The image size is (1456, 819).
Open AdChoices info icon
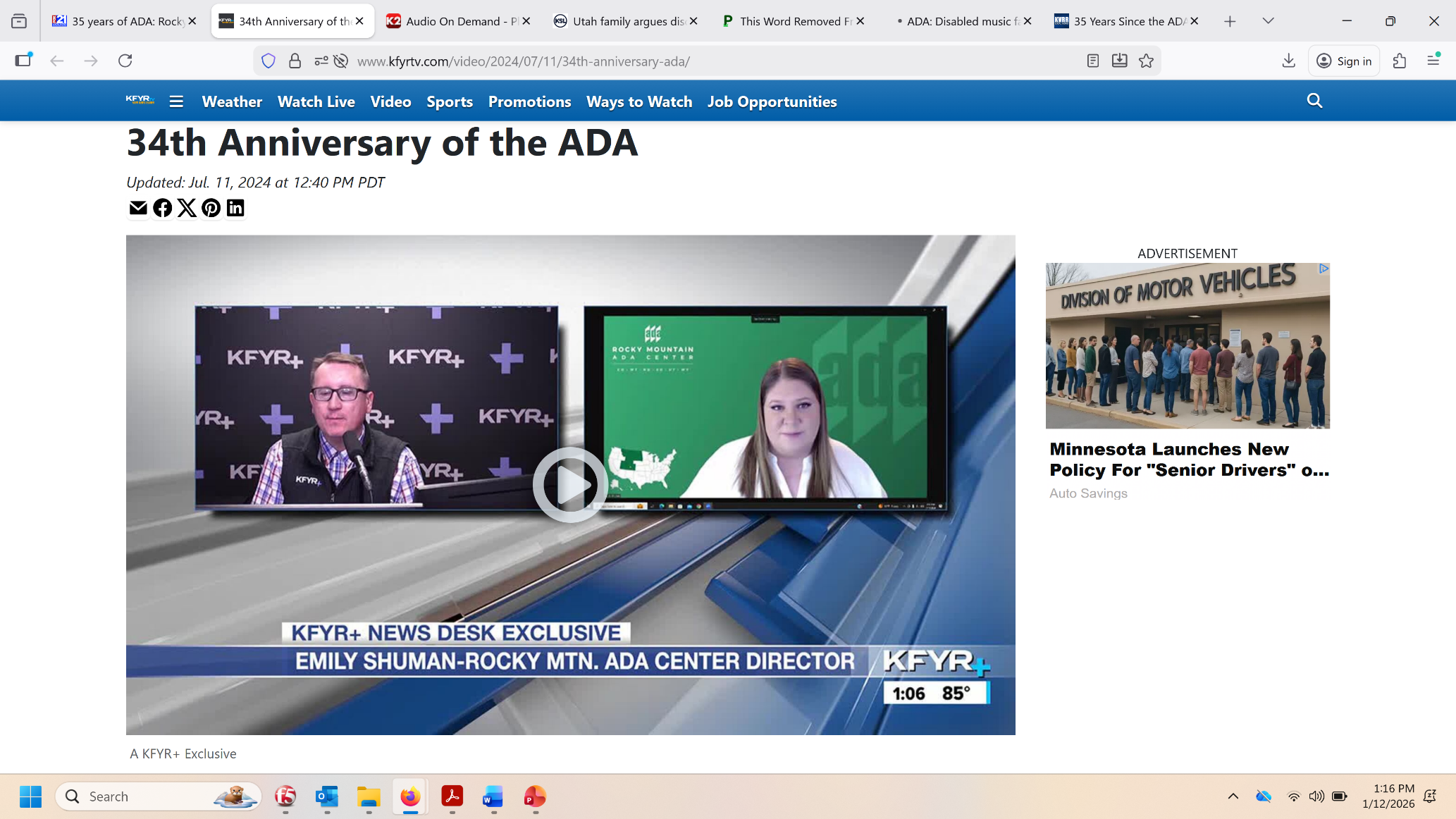(1324, 269)
